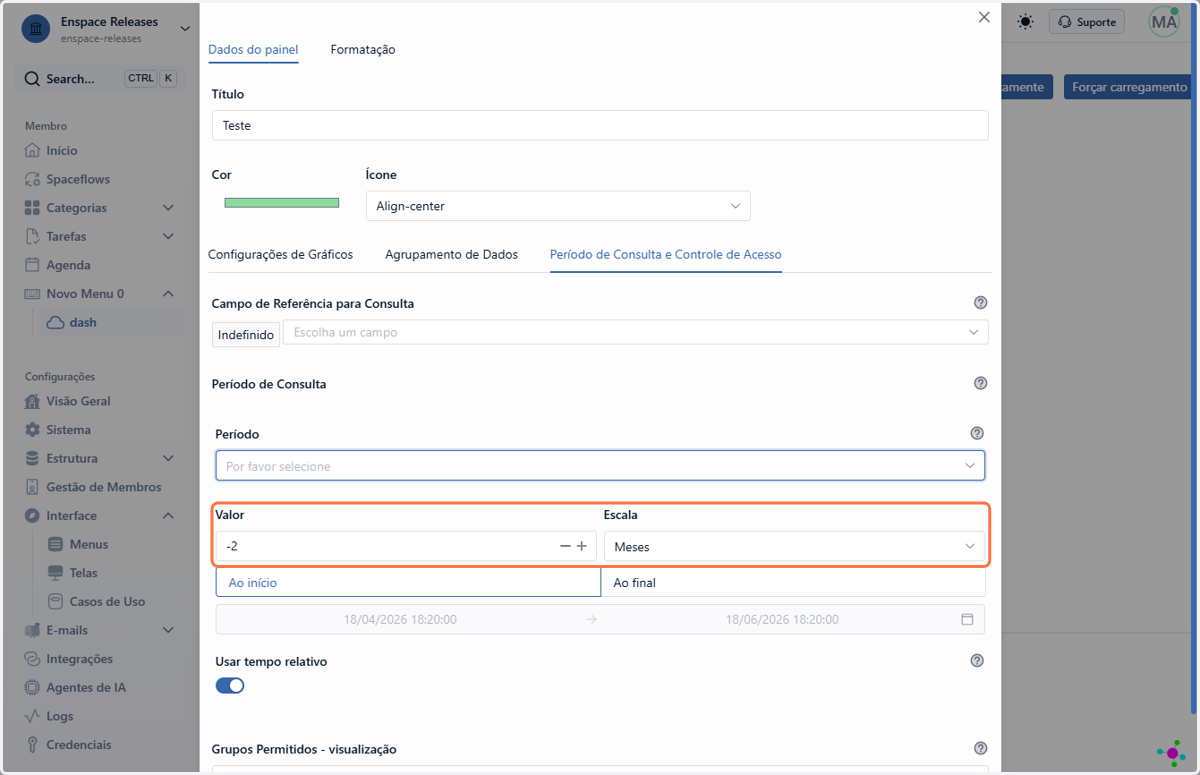Open Configurações de Gráficos tab
This screenshot has width=1200, height=775.
tap(280, 254)
